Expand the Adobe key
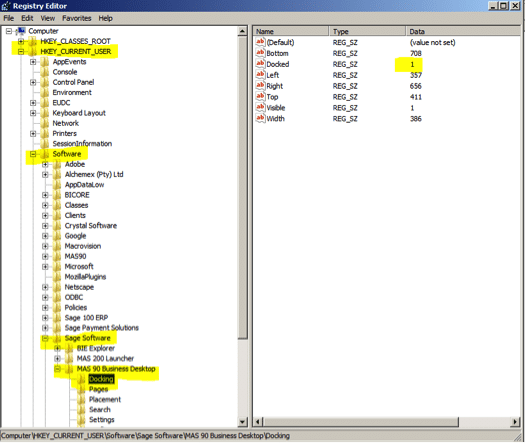Viewport: 525px width, 443px height. pyautogui.click(x=45, y=164)
